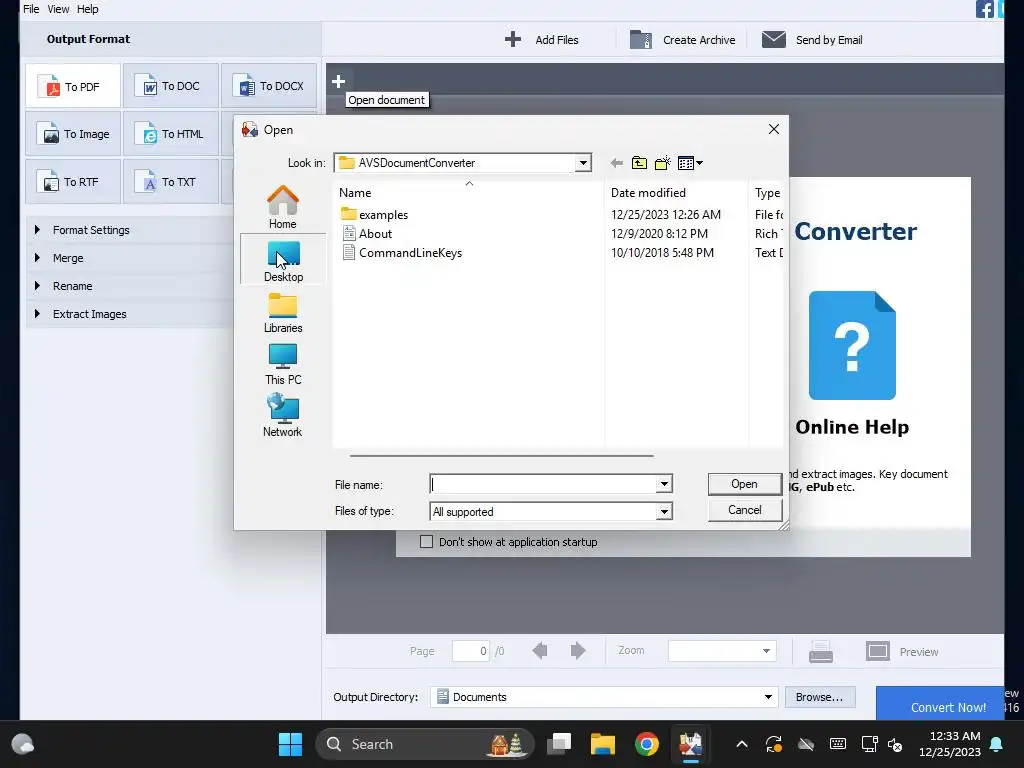The width and height of the screenshot is (1024, 768).
Task: Jump to Home in places bar
Action: pos(283,207)
